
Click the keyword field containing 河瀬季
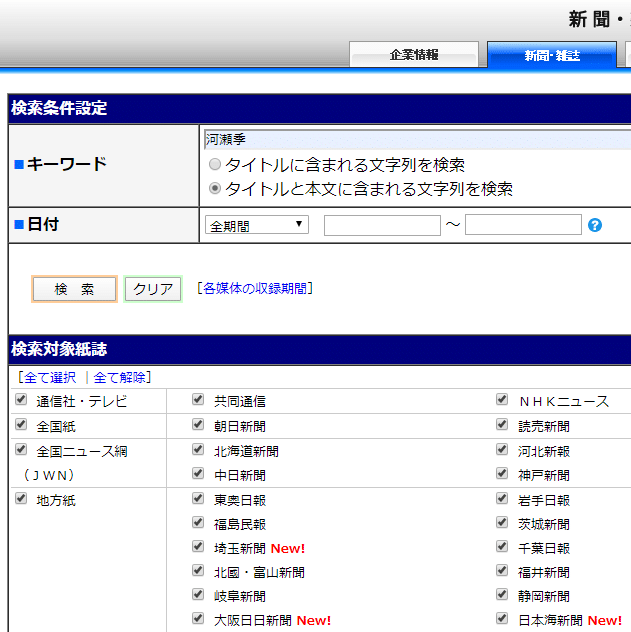pos(417,139)
